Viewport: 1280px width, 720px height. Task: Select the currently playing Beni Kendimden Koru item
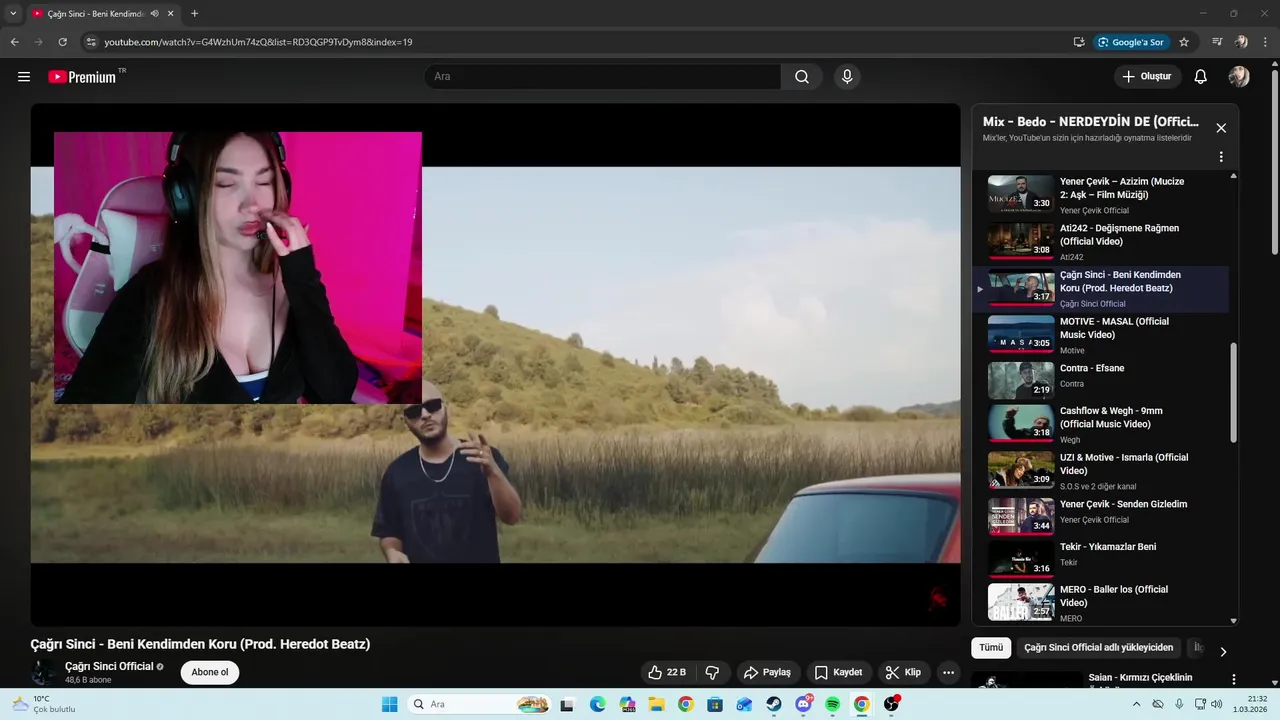tap(1101, 288)
